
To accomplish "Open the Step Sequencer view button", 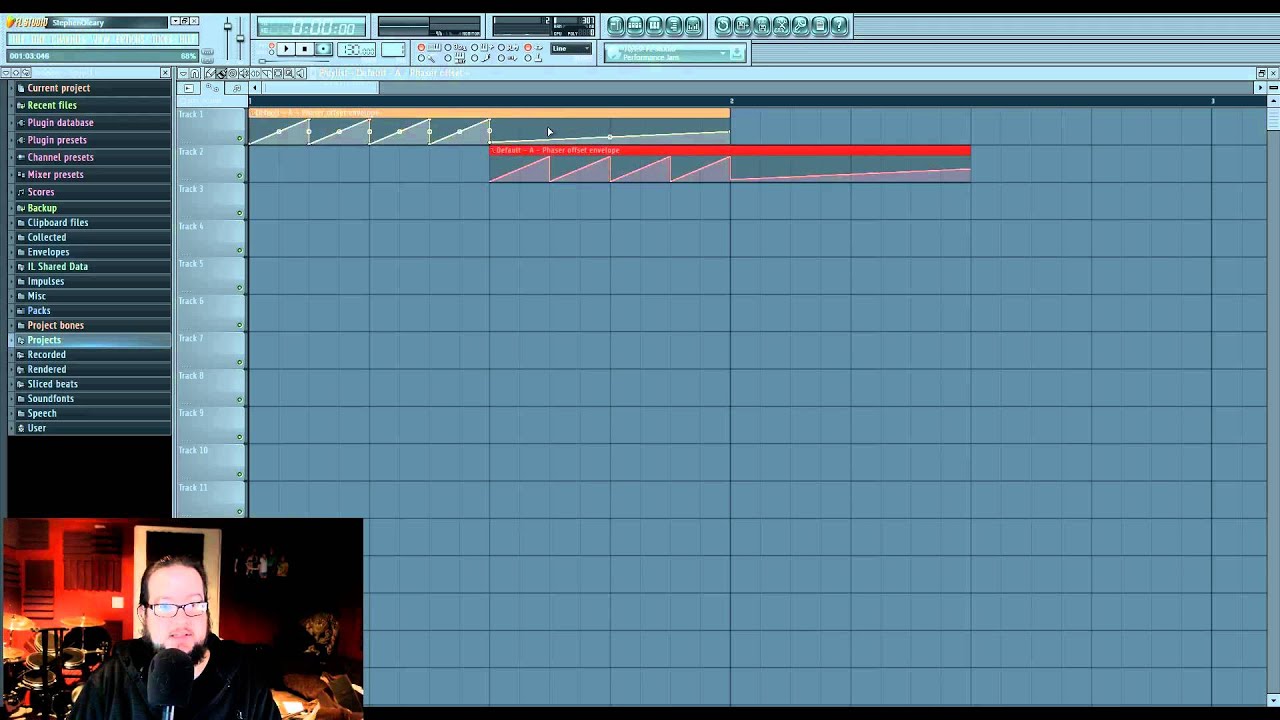I will [635, 25].
